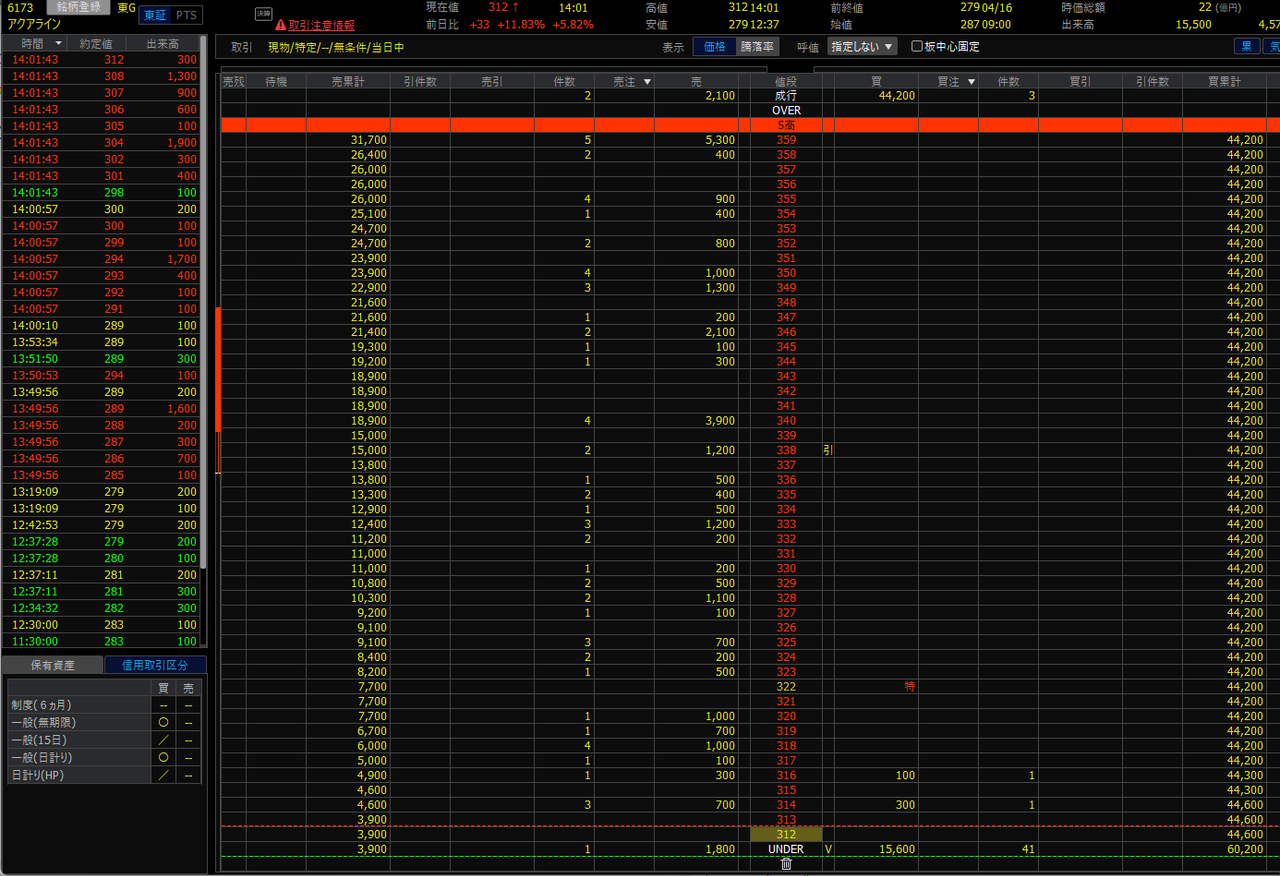Switch market to PTS
1280x876 pixels.
(186, 15)
